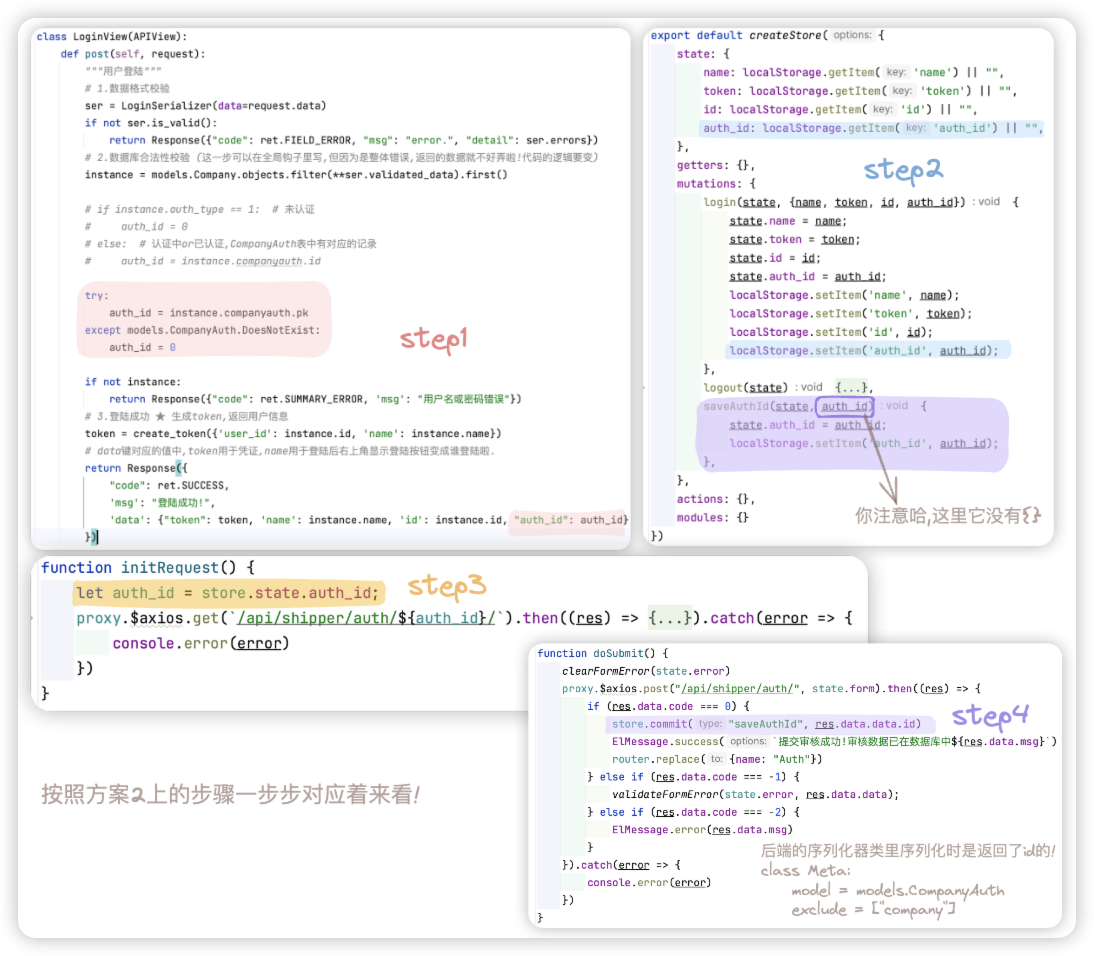
Task: Click the 'modules: {}' line in createStore
Action: pos(713,517)
